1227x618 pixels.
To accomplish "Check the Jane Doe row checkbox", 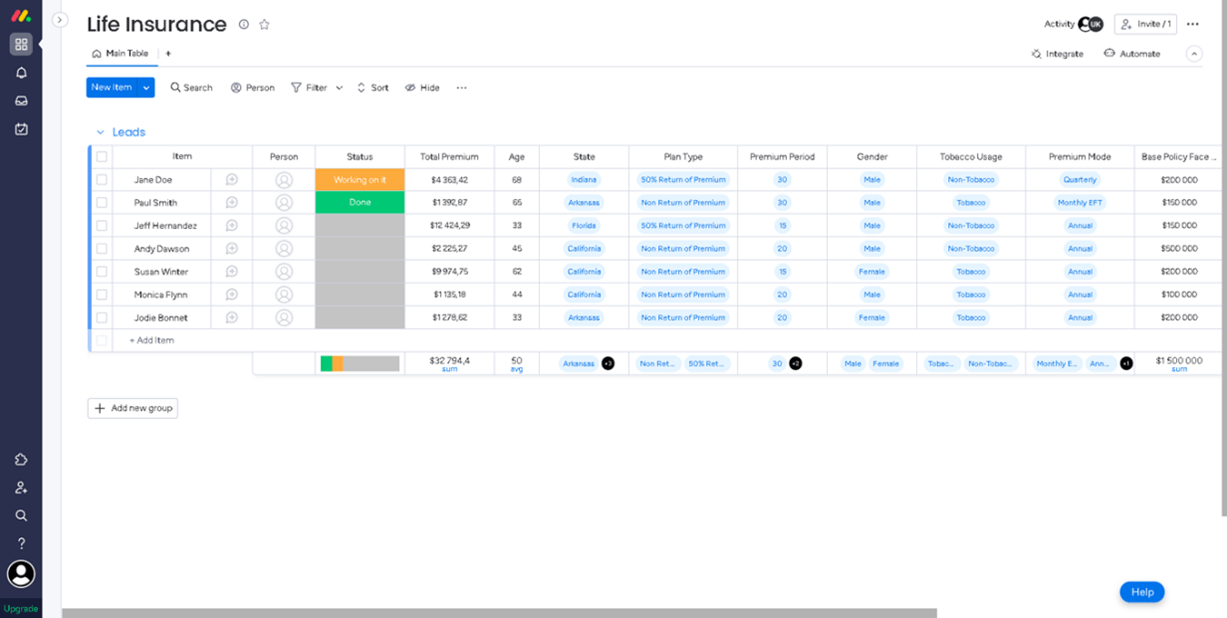I will 102,180.
